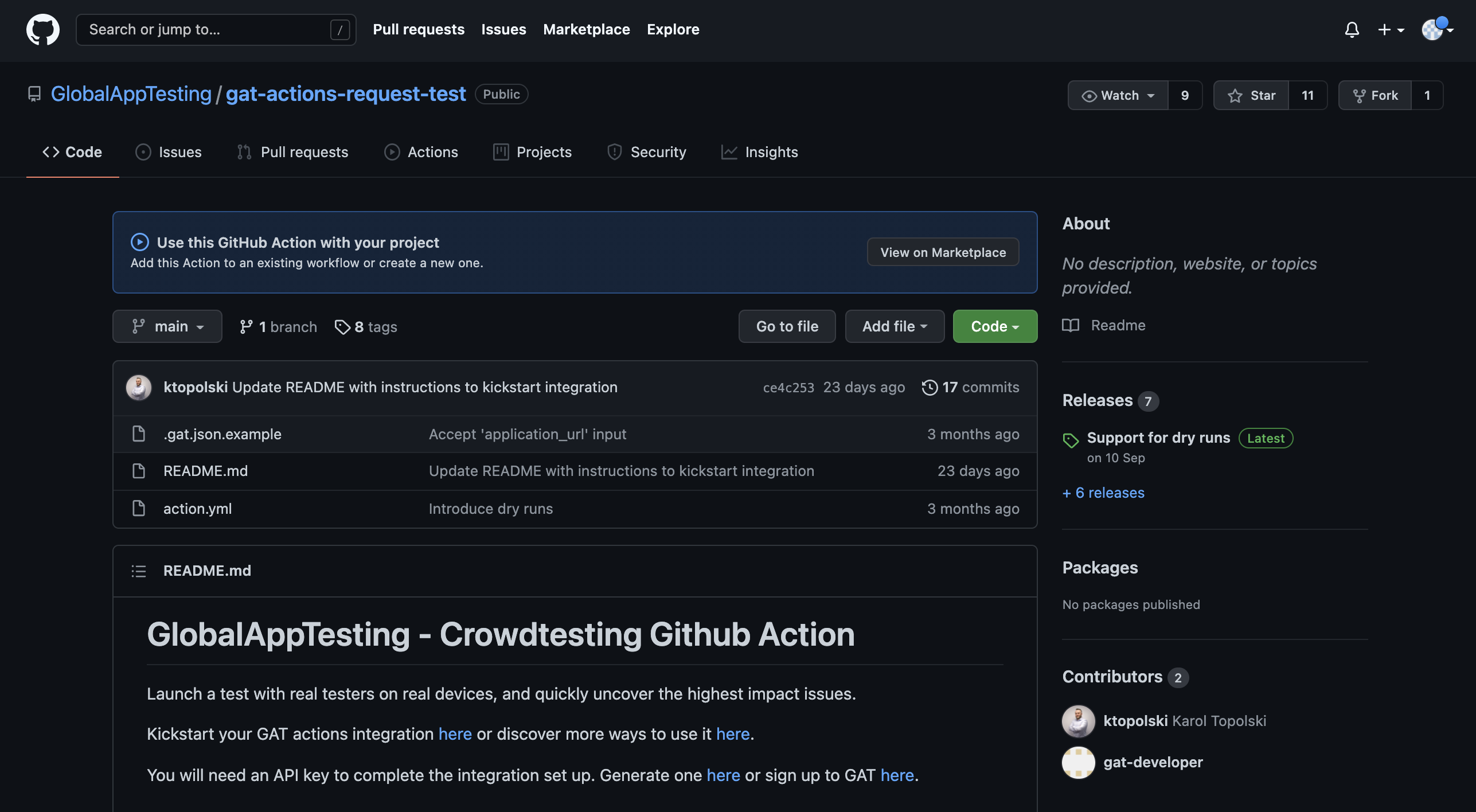Click the GitHub Octocat logo

coord(43,30)
